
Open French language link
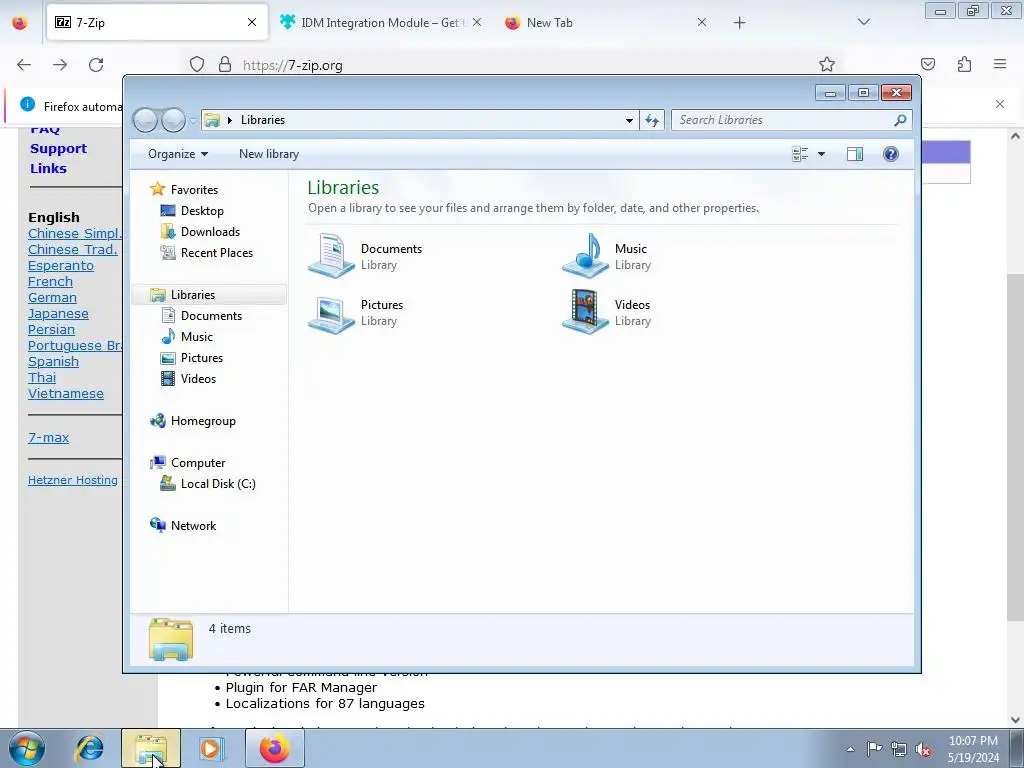point(50,281)
